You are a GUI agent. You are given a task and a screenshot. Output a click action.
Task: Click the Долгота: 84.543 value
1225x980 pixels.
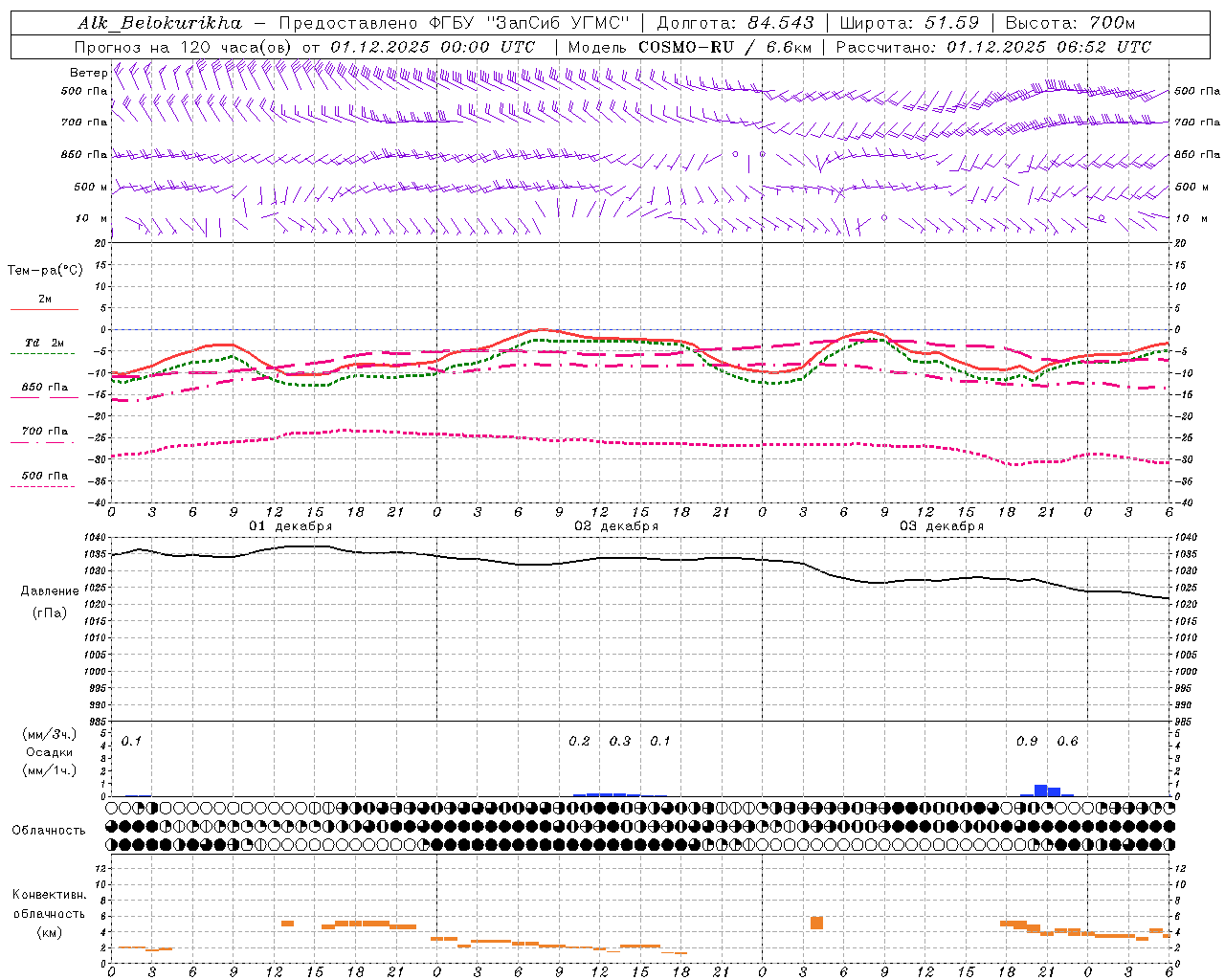pyautogui.click(x=736, y=23)
